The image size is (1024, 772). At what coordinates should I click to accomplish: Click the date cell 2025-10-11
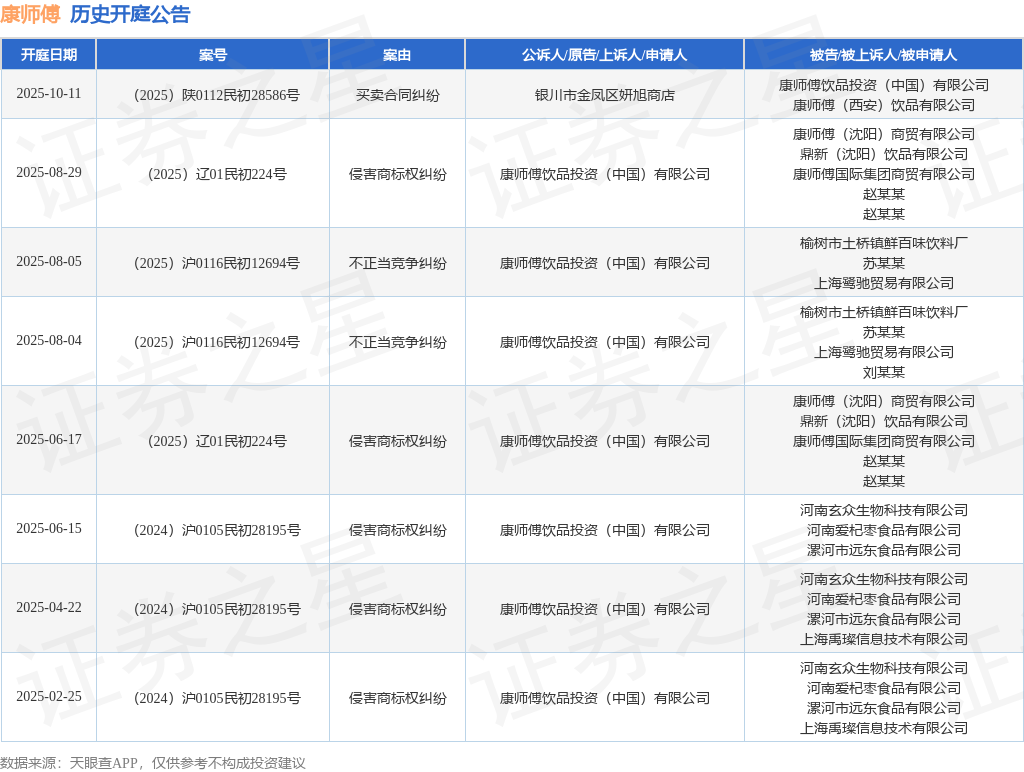(x=49, y=93)
